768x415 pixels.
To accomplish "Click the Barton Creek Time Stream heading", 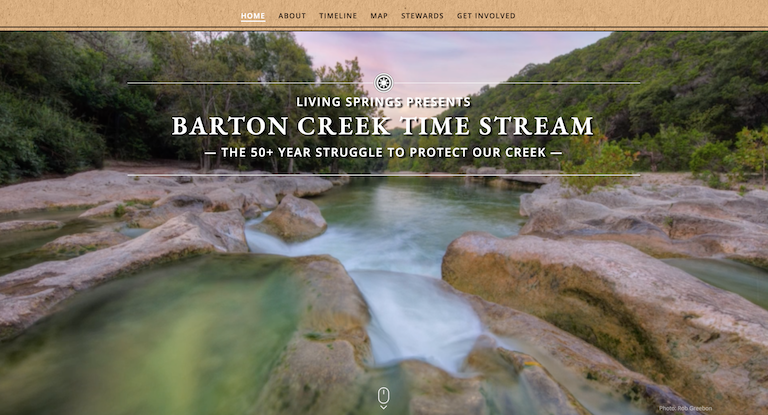I will point(383,127).
